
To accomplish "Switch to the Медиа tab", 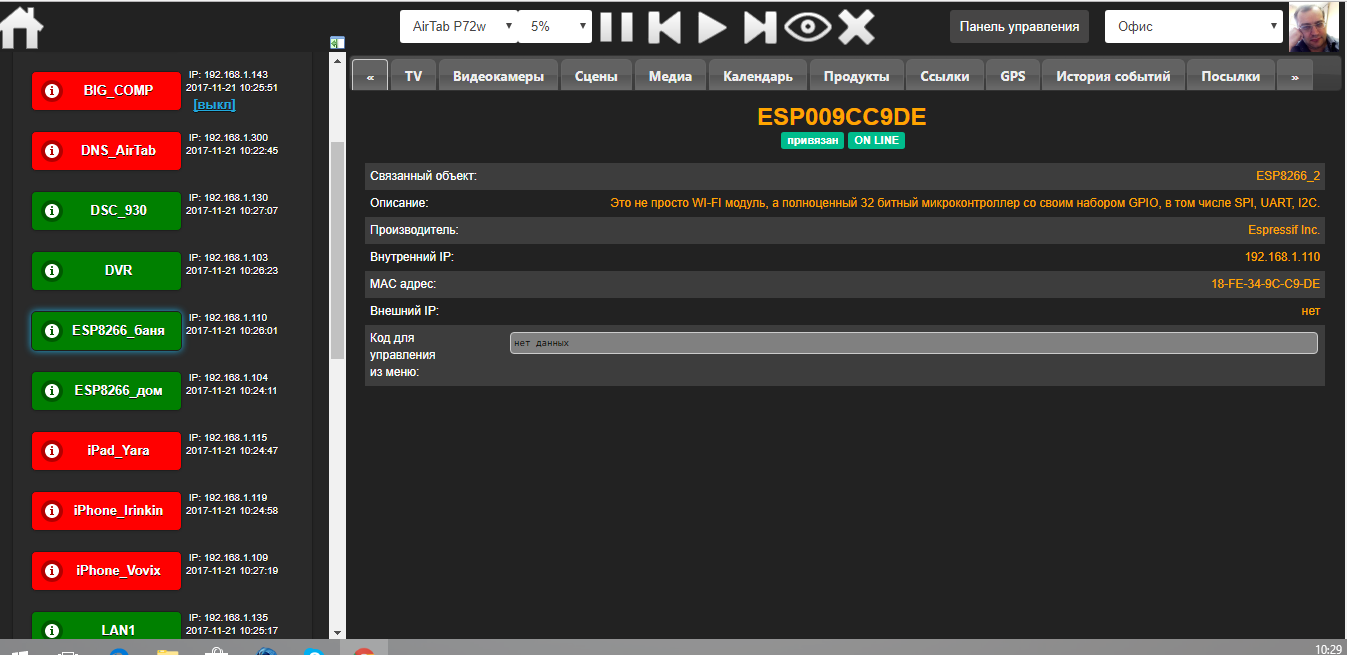I will 670,76.
